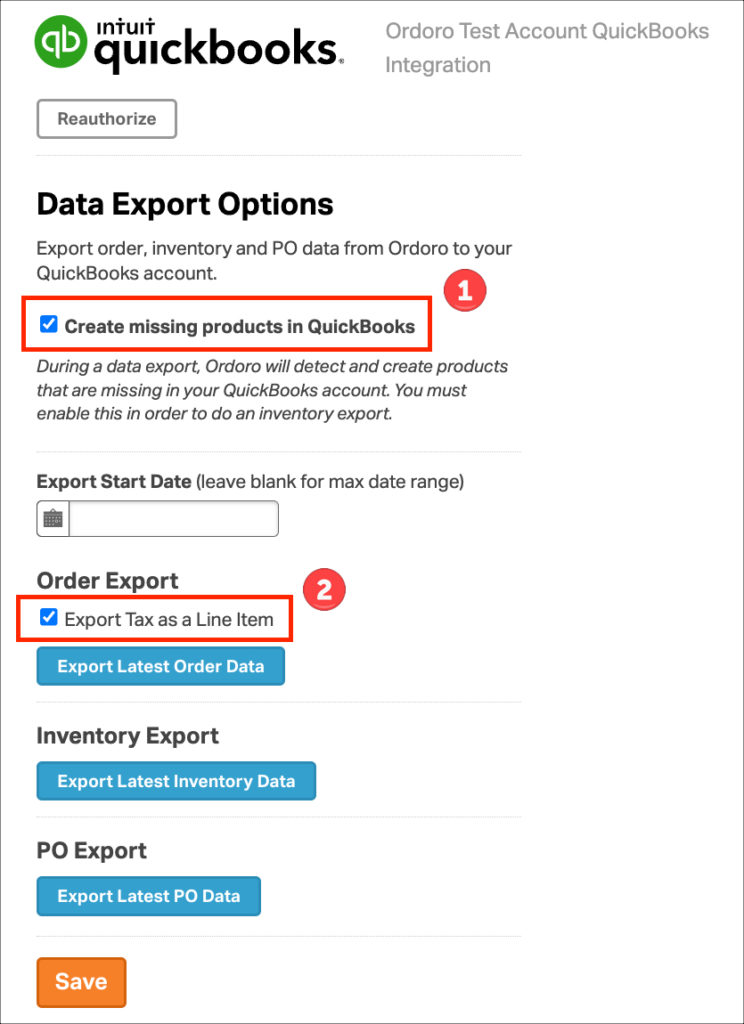Click the red number 1 annotation badge
The image size is (744, 1024).
pyautogui.click(x=464, y=290)
